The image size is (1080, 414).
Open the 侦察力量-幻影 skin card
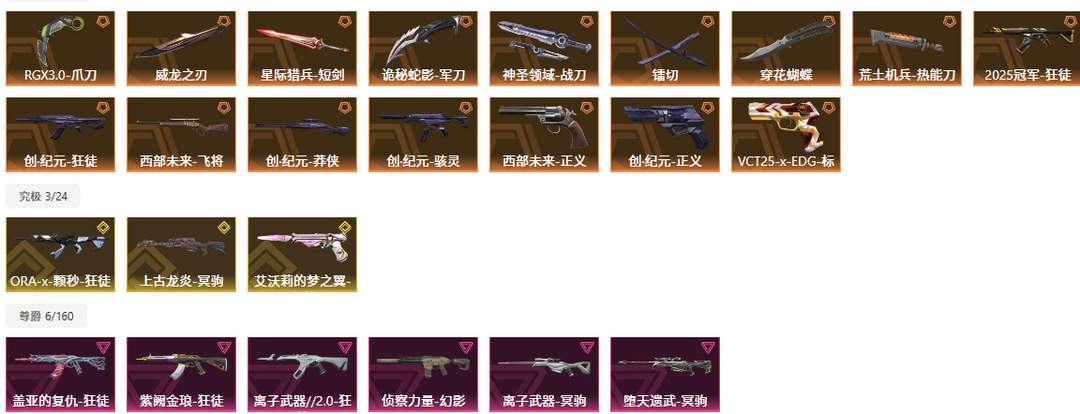pos(424,374)
